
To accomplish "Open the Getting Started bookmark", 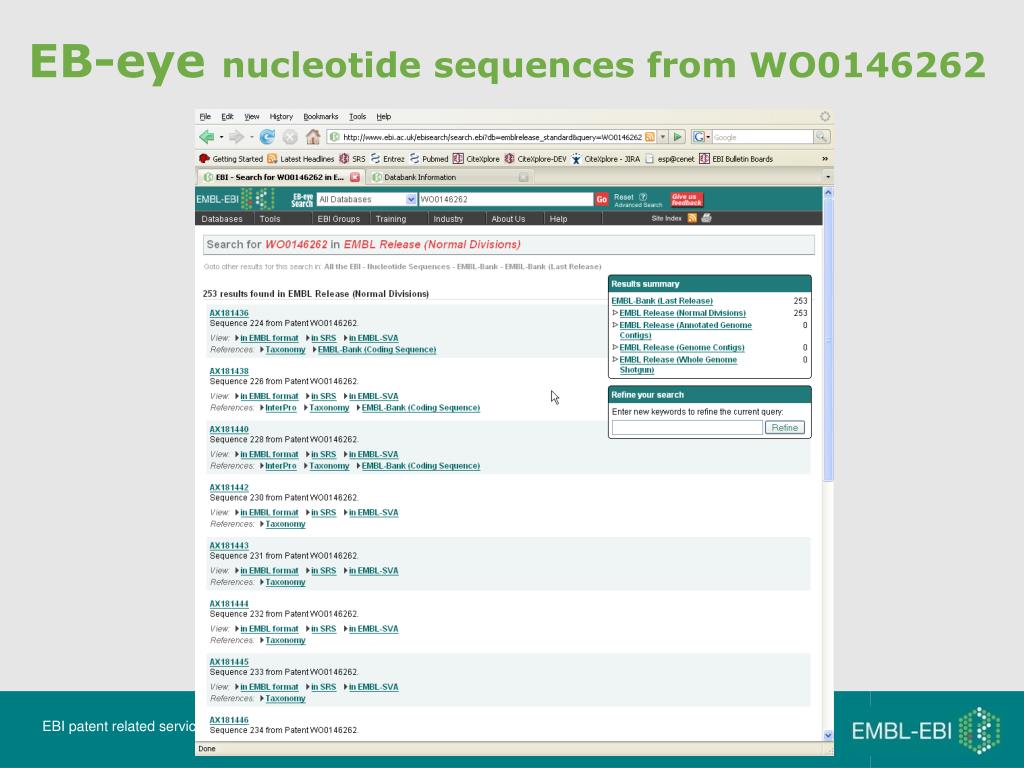I will point(231,159).
